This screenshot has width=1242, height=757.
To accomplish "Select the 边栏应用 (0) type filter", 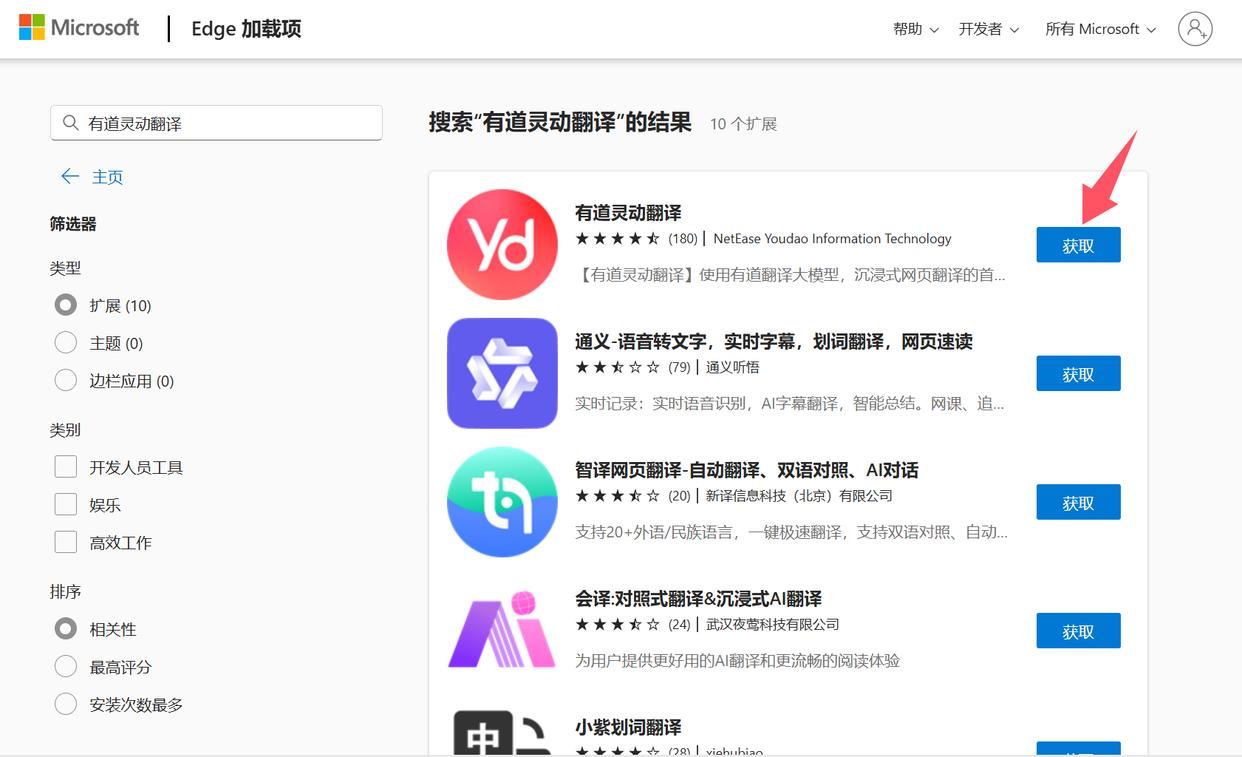I will (66, 381).
